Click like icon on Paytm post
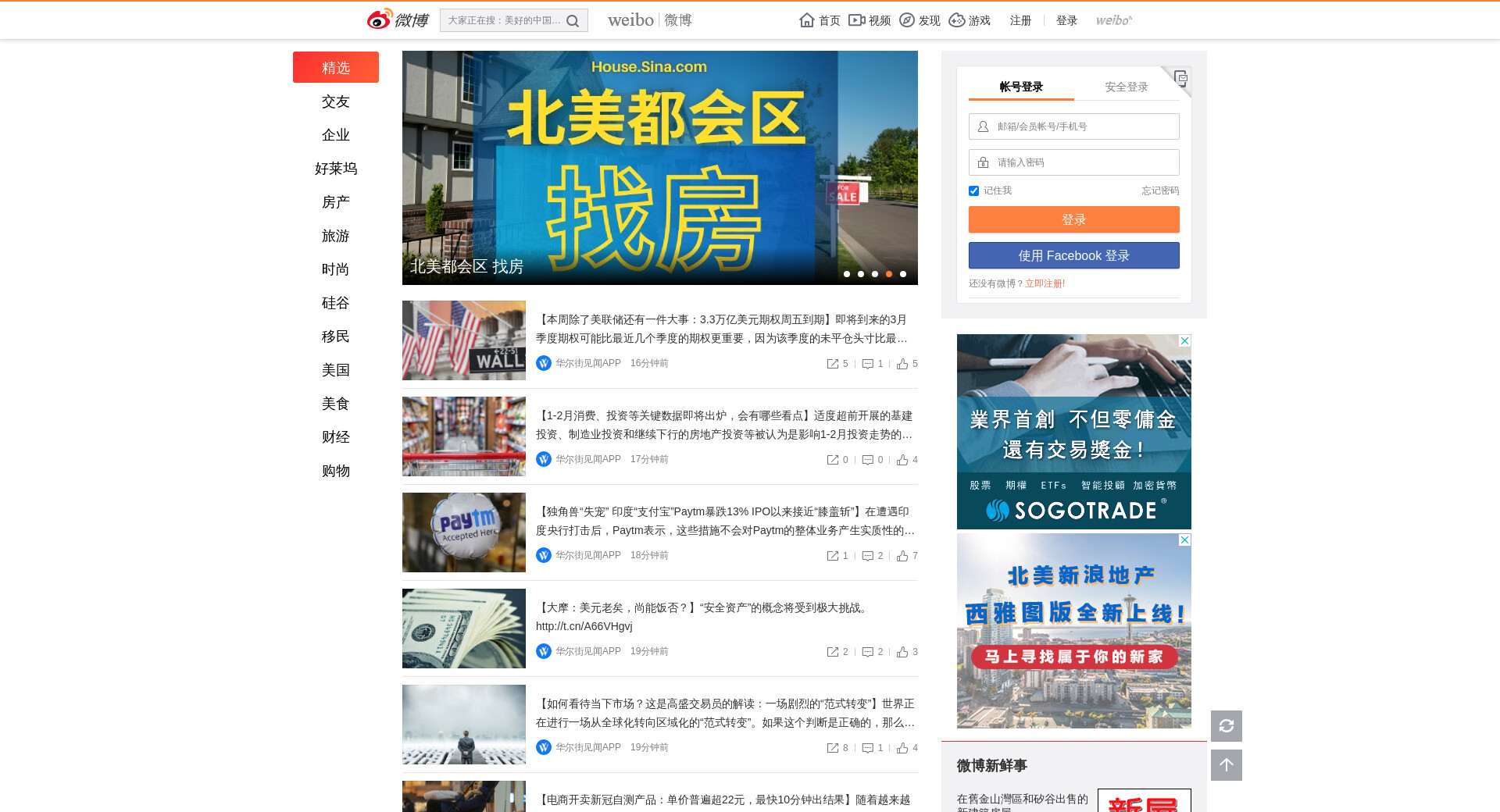The image size is (1500, 812). [x=902, y=556]
